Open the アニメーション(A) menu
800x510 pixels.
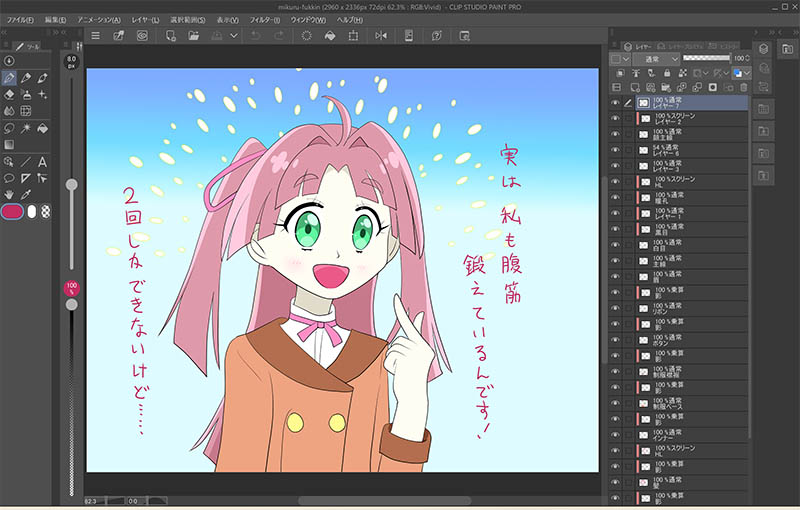pos(99,20)
